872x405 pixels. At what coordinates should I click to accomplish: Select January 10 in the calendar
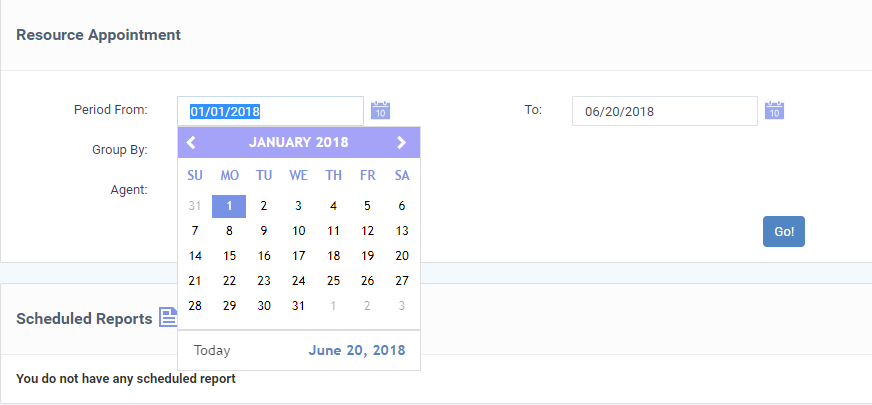pos(299,231)
